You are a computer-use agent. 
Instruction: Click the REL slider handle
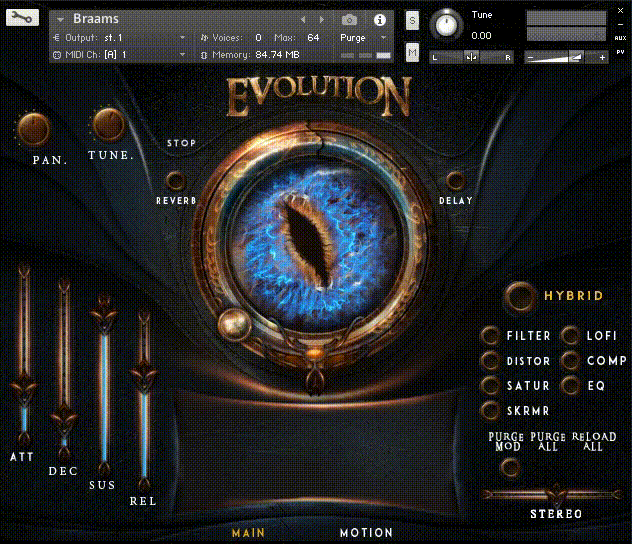coord(144,376)
